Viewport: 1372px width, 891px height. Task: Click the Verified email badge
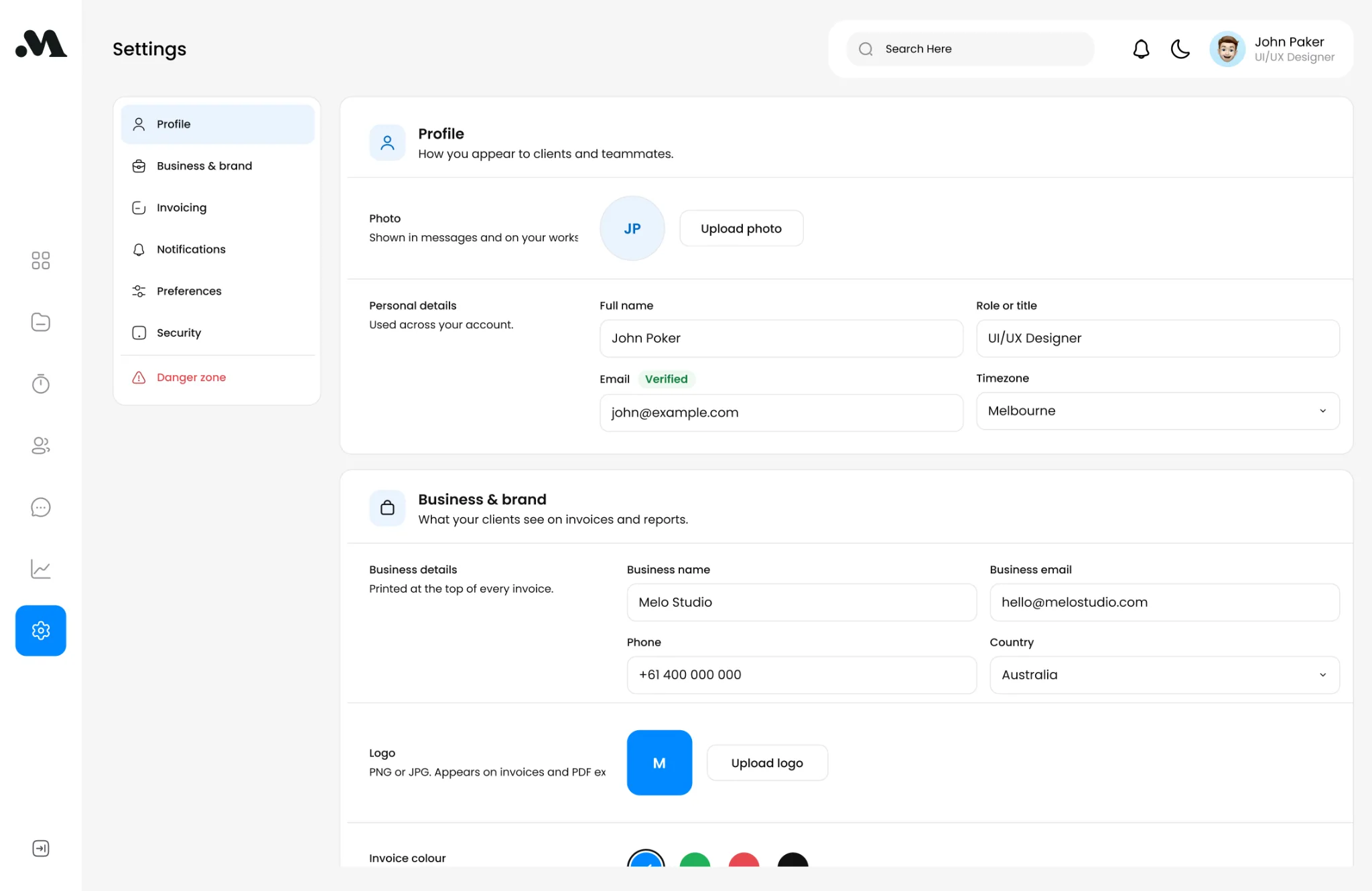tap(667, 379)
